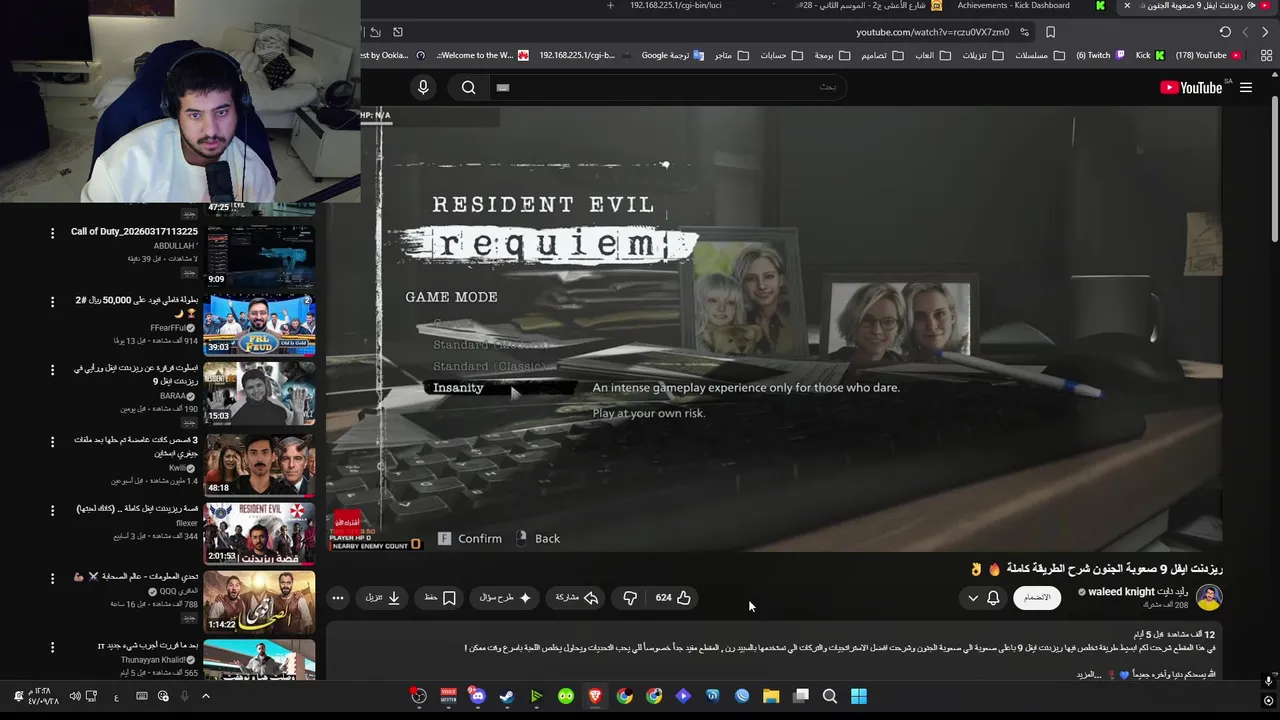Show hidden system tray icons chevron
Image resolution: width=1280 pixels, height=720 pixels.
[206, 696]
